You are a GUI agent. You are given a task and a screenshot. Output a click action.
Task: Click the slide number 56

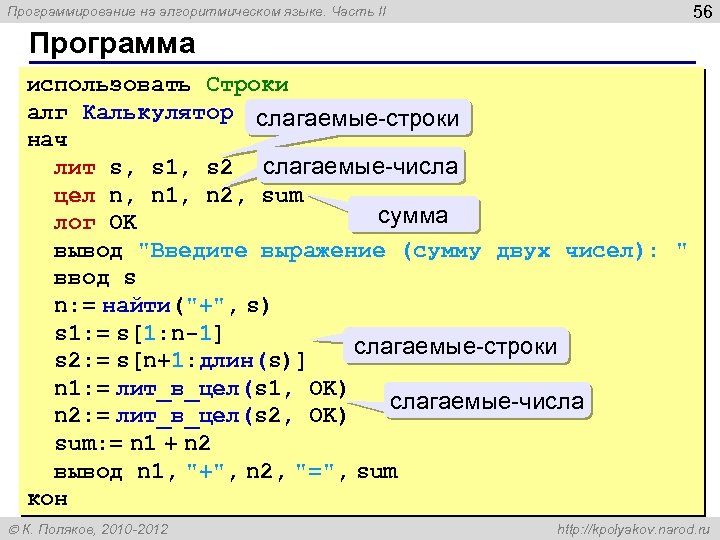tap(703, 11)
